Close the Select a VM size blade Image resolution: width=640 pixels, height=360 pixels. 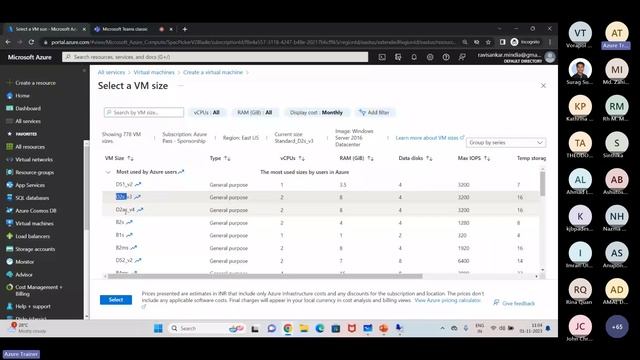coord(543,86)
